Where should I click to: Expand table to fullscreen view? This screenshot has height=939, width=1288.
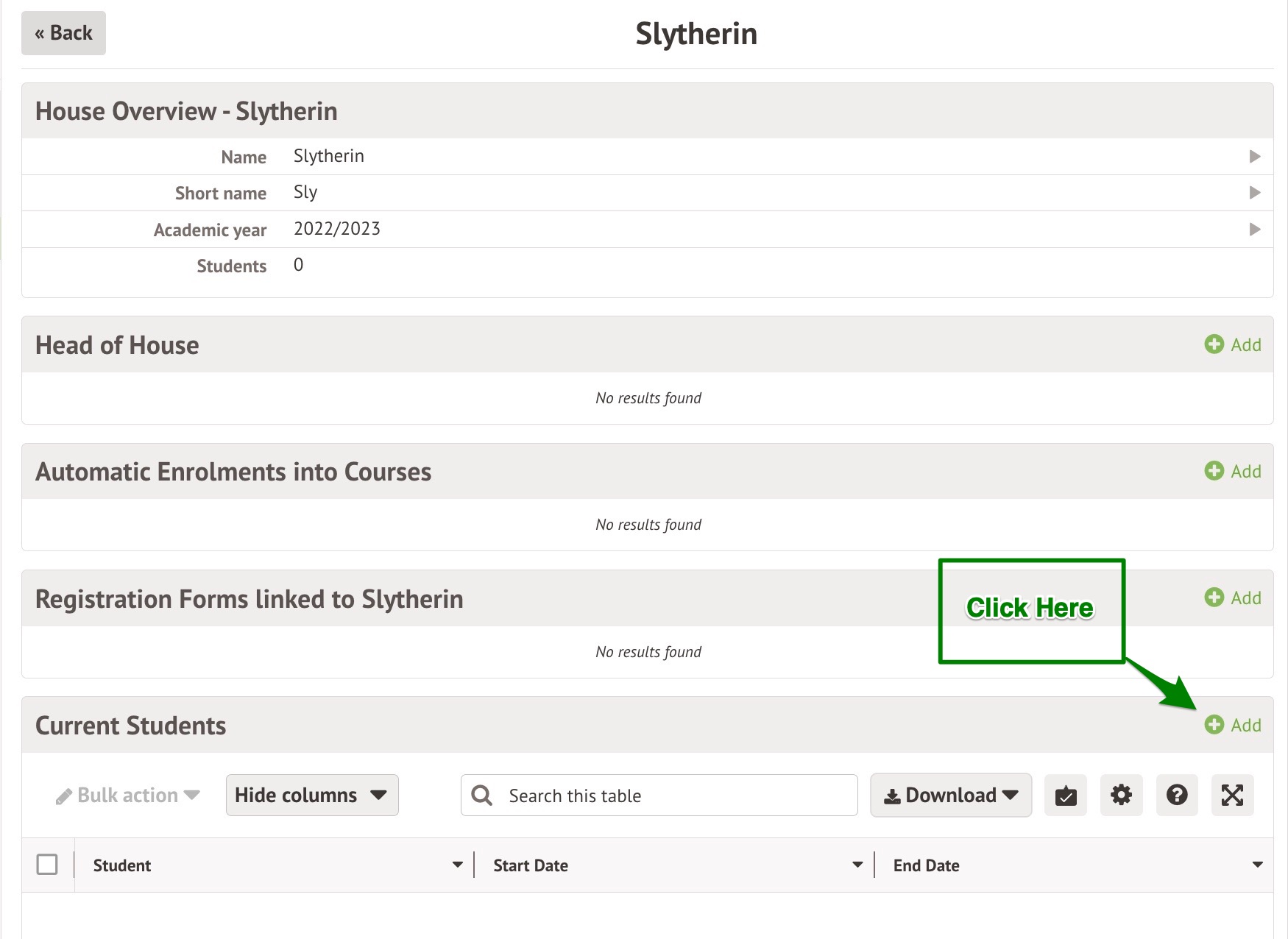coord(1232,795)
